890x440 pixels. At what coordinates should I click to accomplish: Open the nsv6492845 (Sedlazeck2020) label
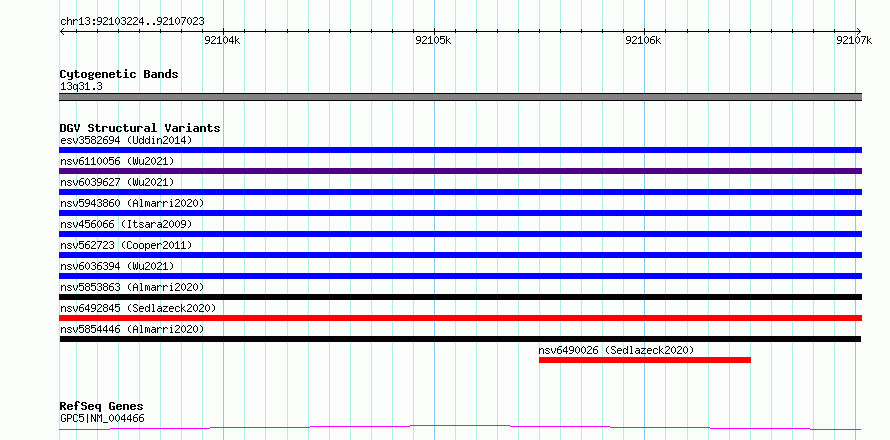(x=138, y=308)
